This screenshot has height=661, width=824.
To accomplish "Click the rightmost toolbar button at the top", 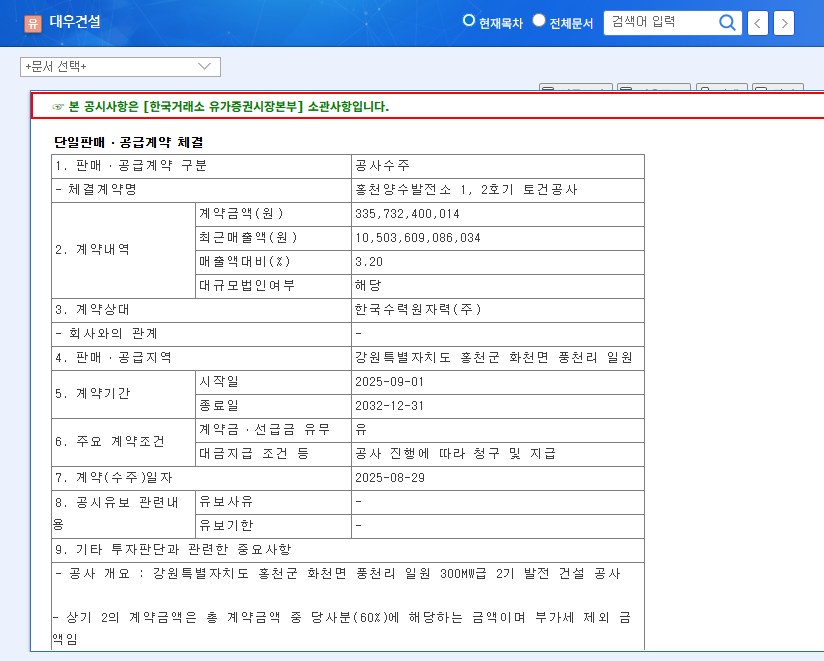I will point(778,87).
